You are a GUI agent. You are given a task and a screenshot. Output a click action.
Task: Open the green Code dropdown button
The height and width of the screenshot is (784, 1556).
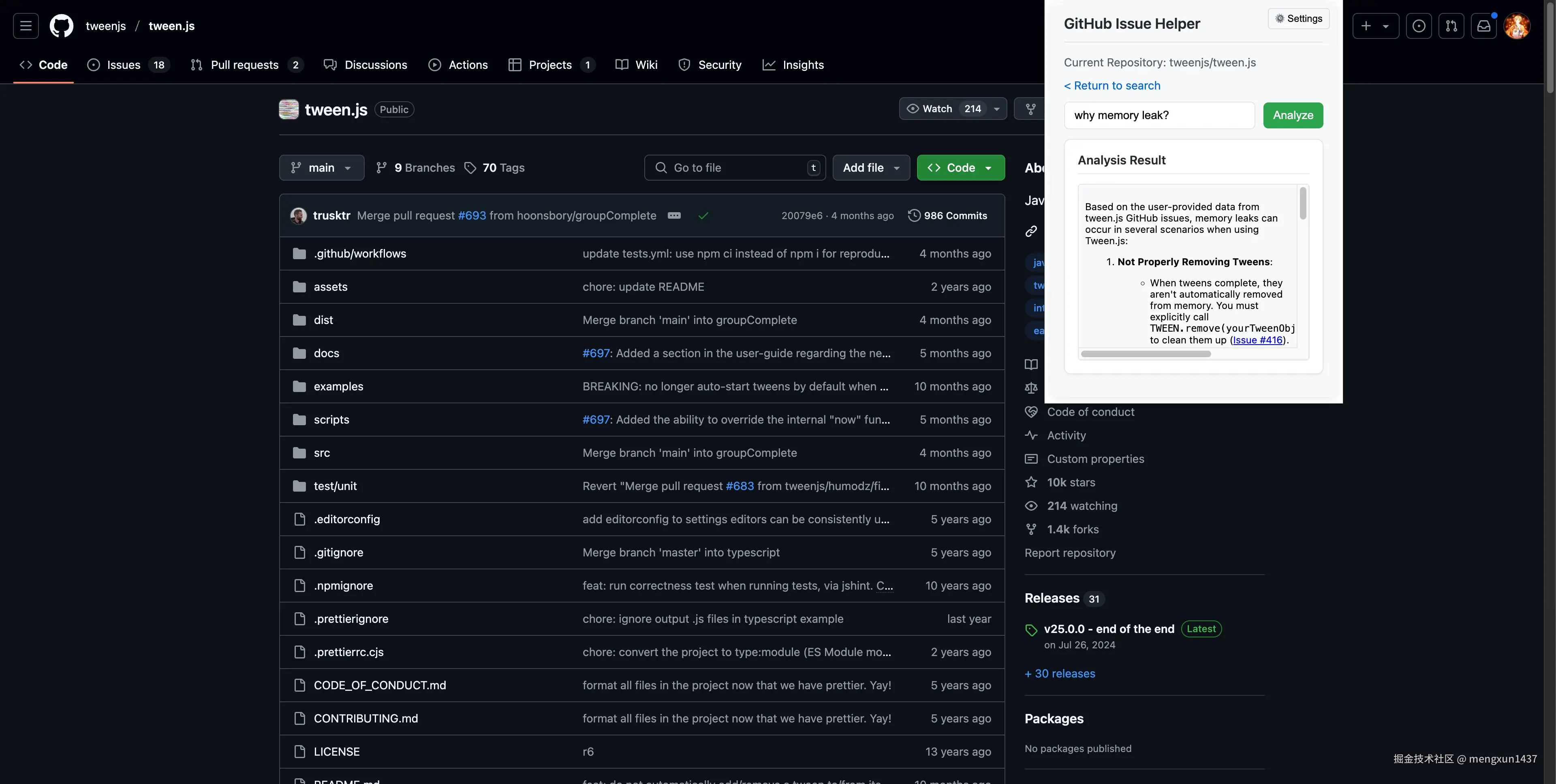click(x=960, y=168)
